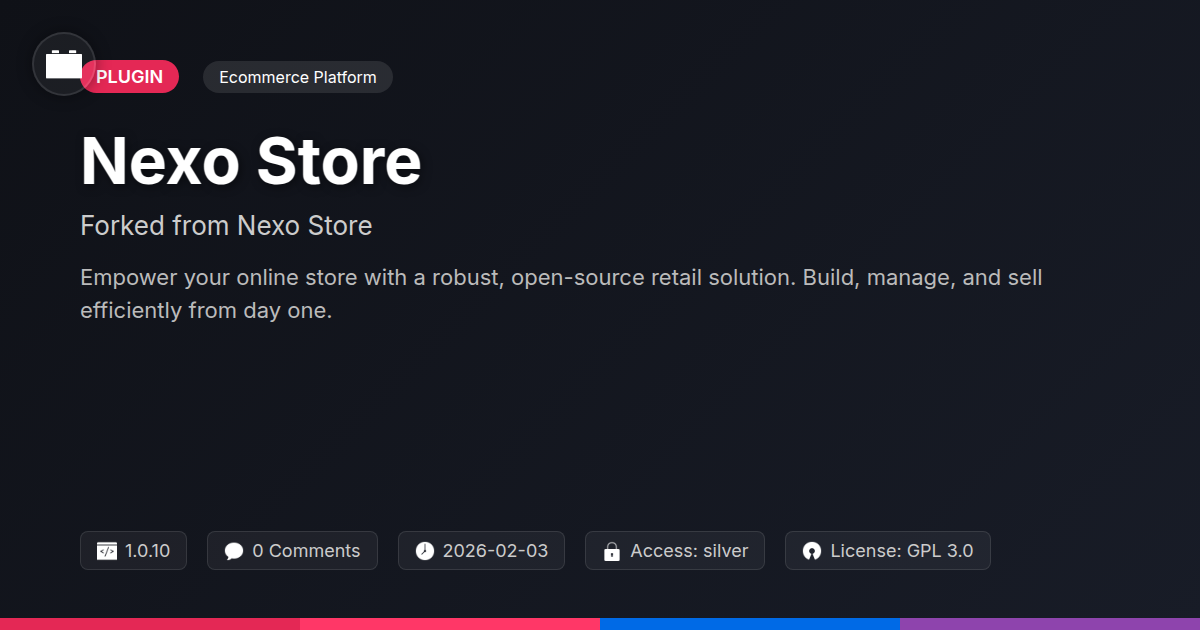The image size is (1200, 630).
Task: Select the red PLUGIN badge
Action: [x=130, y=77]
